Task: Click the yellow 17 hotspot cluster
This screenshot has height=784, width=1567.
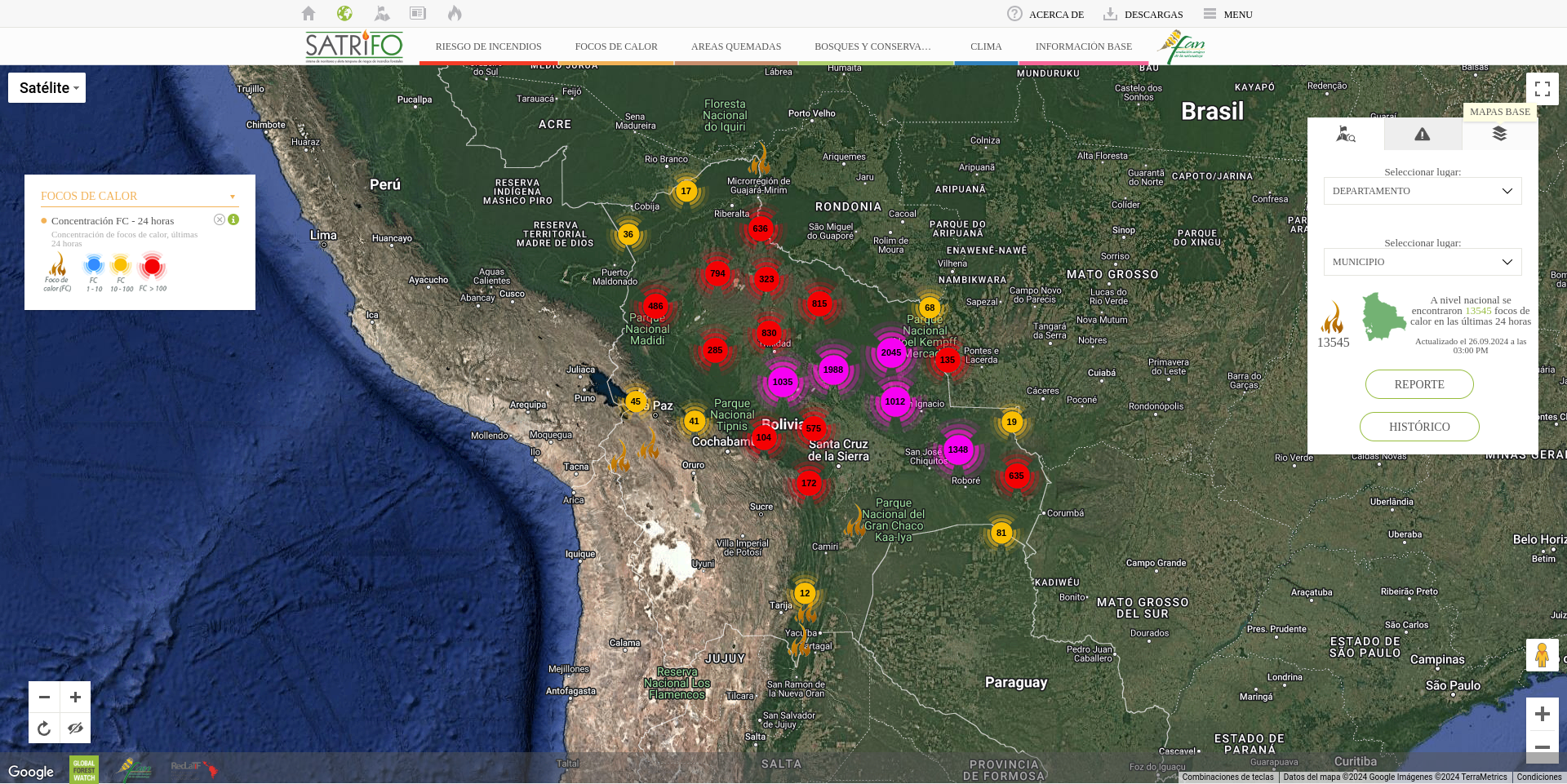Action: 686,191
